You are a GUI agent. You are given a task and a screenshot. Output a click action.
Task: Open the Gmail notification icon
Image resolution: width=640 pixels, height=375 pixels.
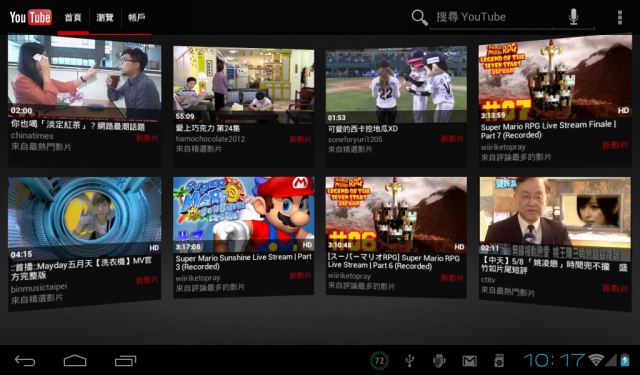(x=469, y=361)
